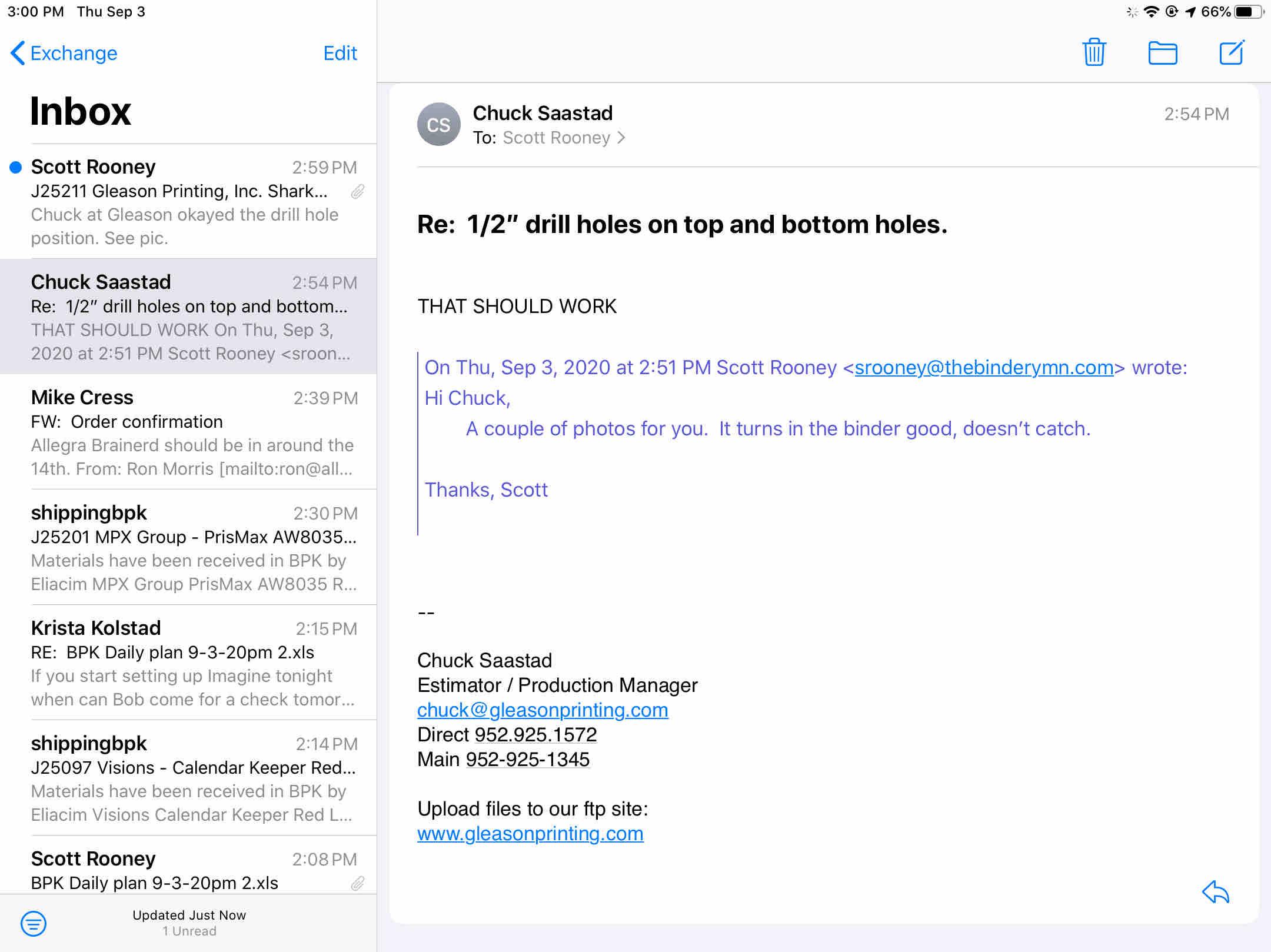This screenshot has width=1271, height=952.
Task: Open Krista Kolstad BPK Daily plan email
Action: click(188, 663)
